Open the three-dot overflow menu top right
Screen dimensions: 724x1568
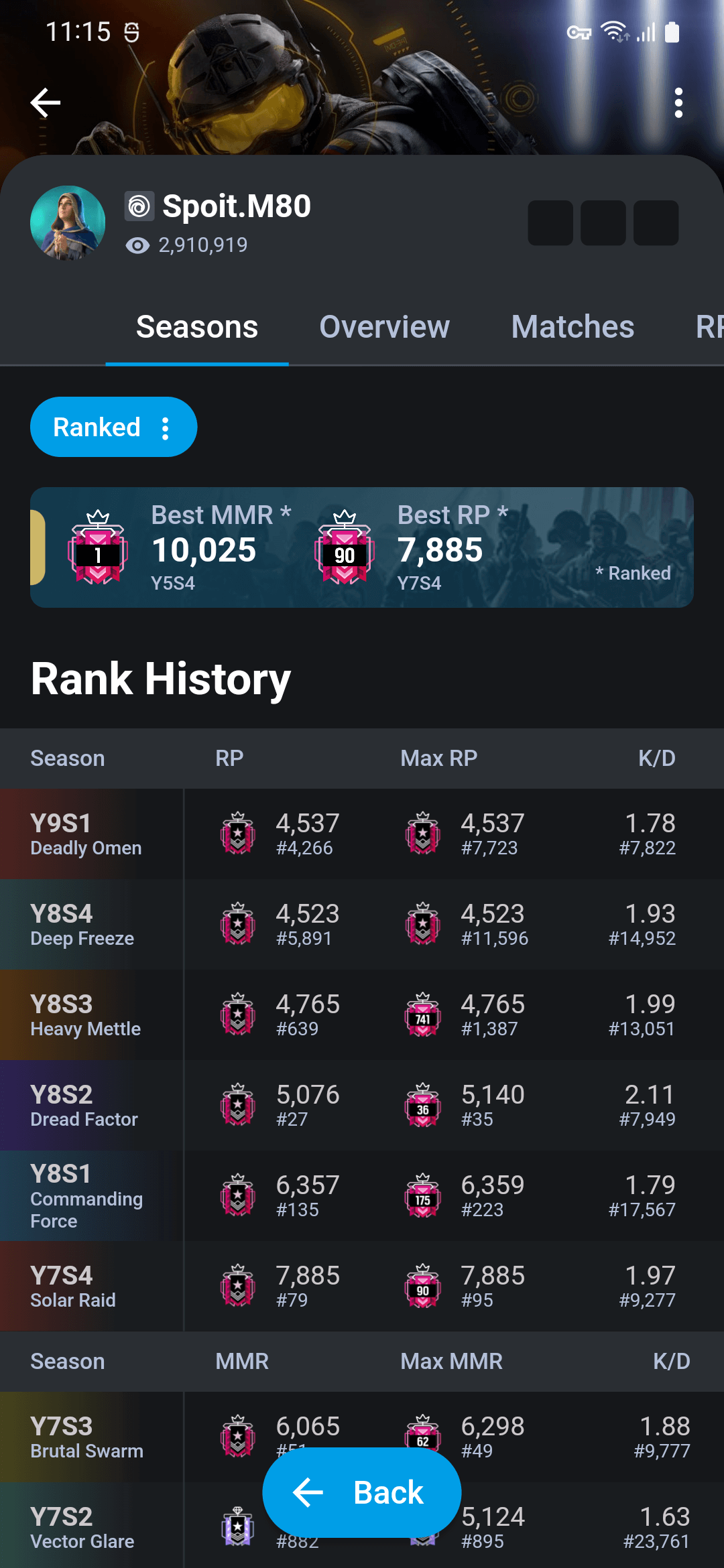(x=679, y=103)
